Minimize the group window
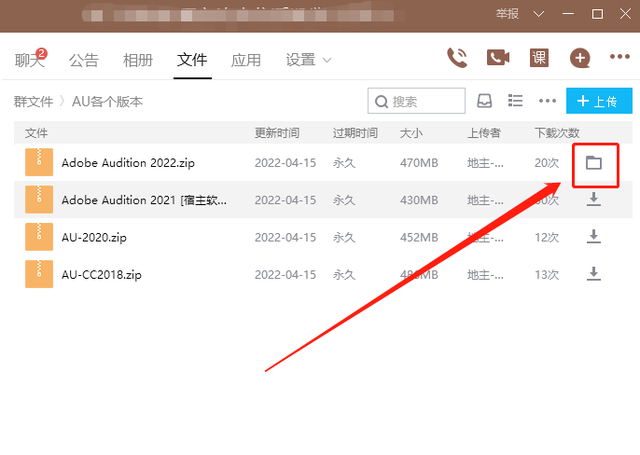 coord(568,14)
